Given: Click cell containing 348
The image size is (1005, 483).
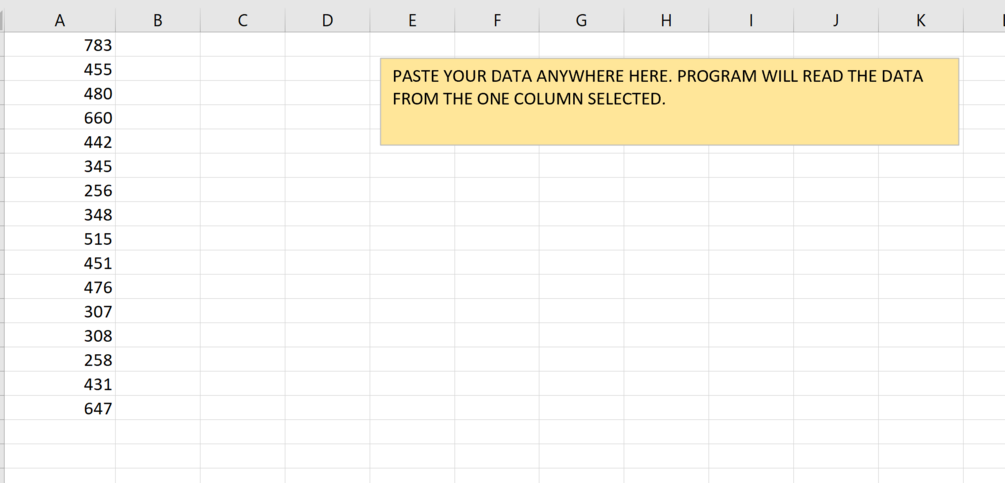Looking at the screenshot, I should (60, 215).
